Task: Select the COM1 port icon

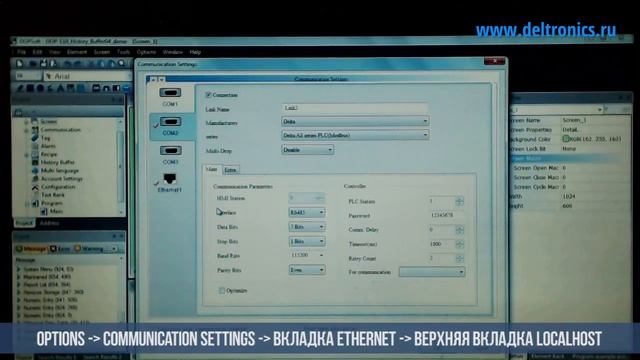Action: click(x=170, y=93)
